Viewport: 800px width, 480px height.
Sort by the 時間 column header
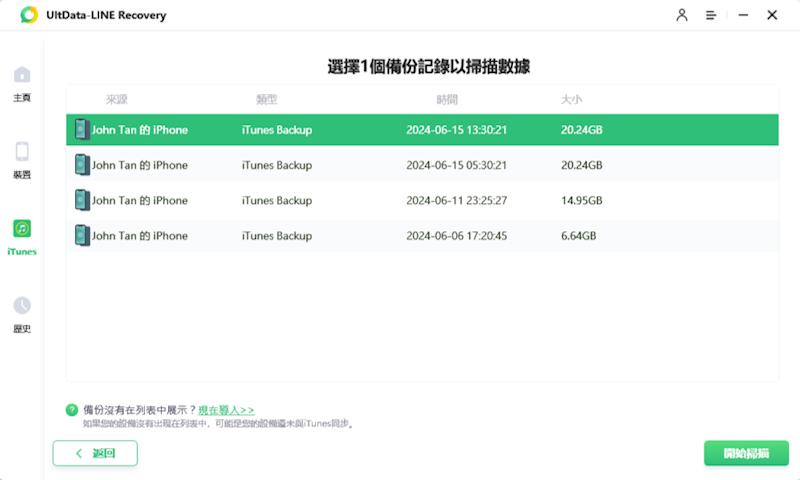point(447,100)
